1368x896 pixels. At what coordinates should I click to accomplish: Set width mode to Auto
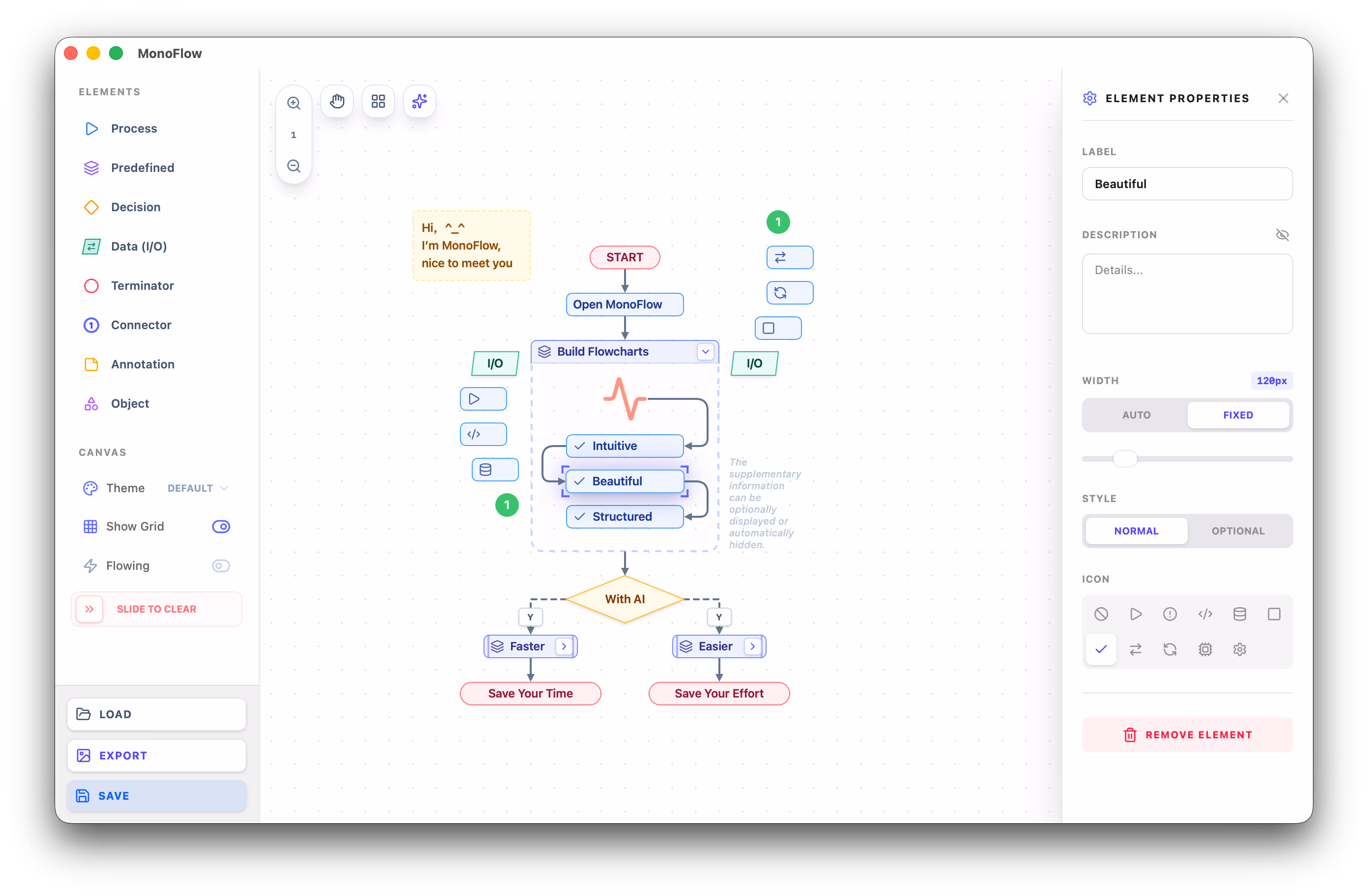1136,415
